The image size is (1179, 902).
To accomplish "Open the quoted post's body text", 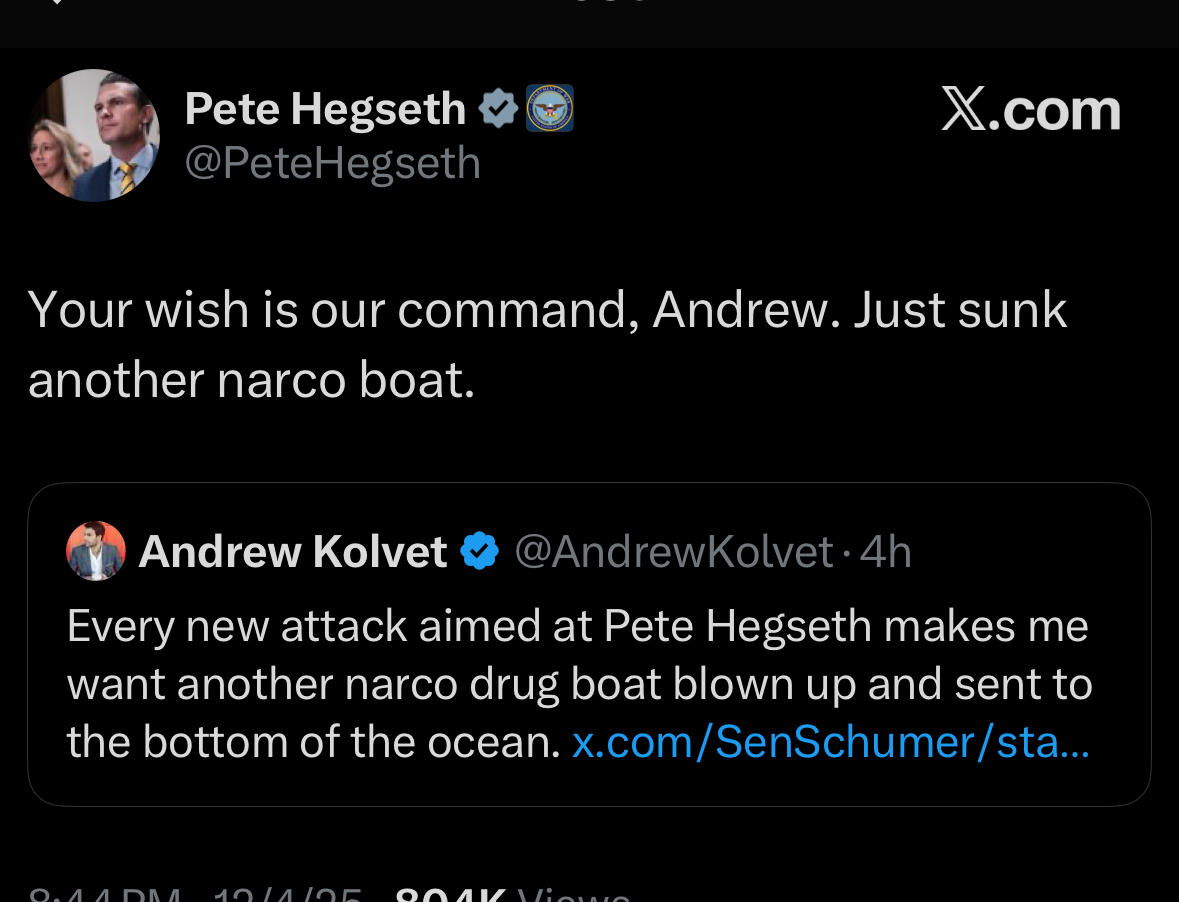I will click(x=578, y=684).
